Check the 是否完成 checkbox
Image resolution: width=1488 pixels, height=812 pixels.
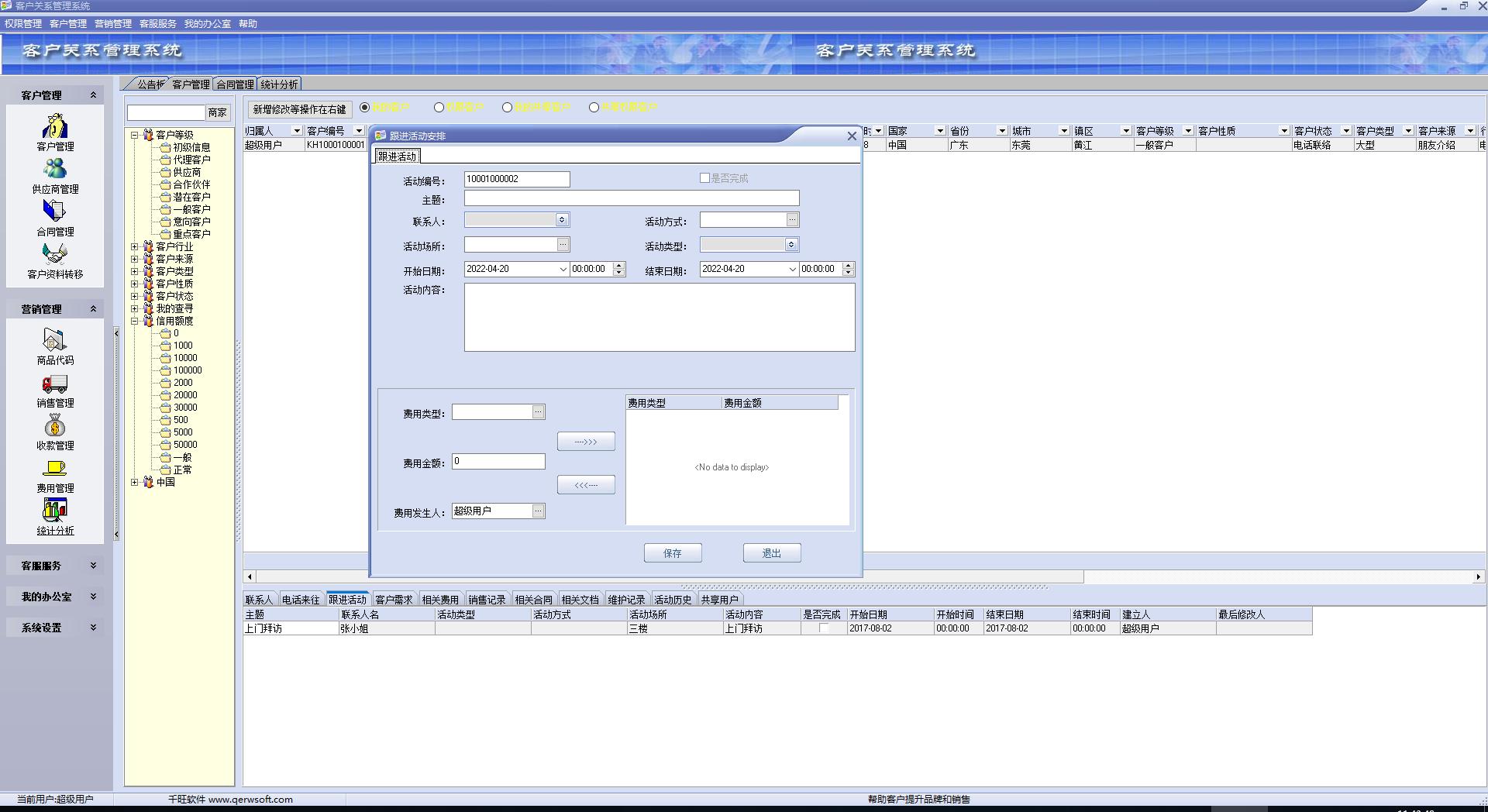coord(704,178)
